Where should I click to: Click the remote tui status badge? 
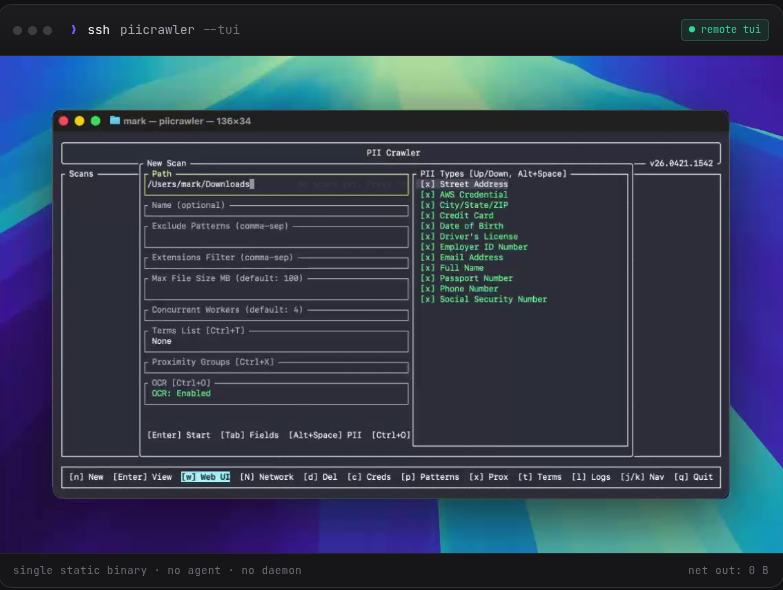(x=725, y=29)
